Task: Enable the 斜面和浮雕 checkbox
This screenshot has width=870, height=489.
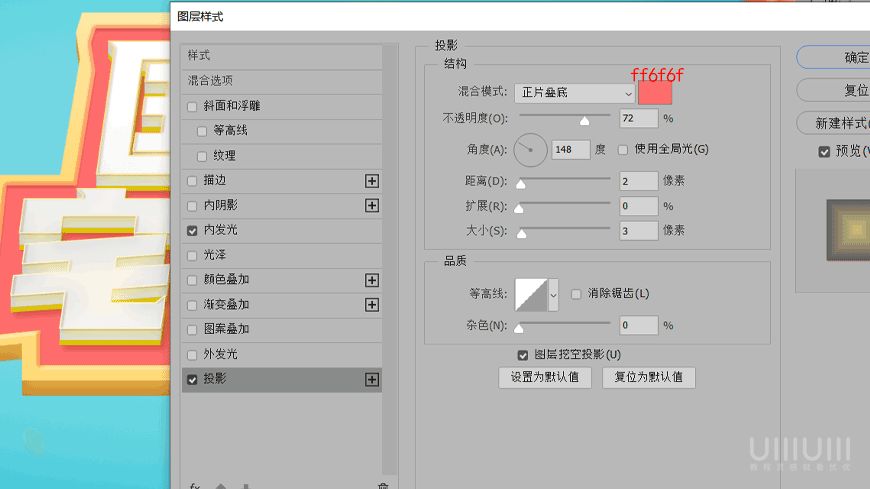Action: point(192,107)
